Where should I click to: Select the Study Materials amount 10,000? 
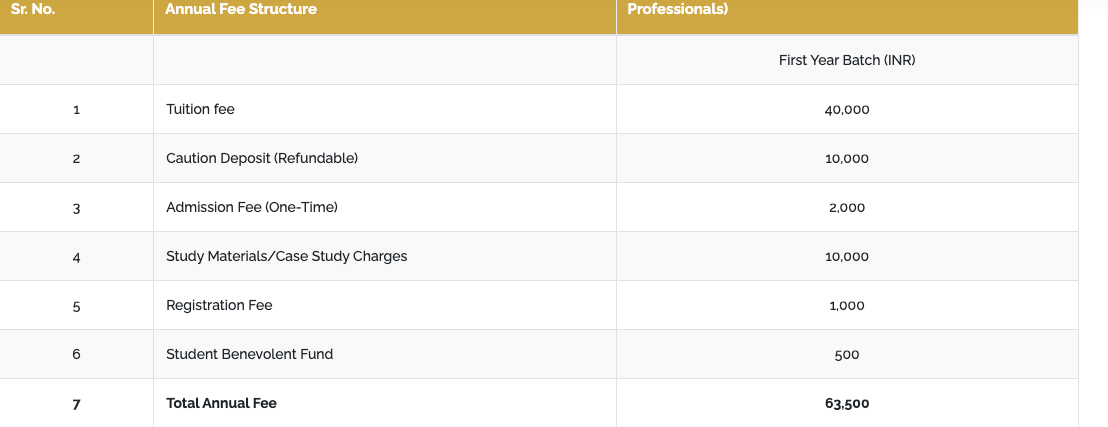click(x=846, y=256)
